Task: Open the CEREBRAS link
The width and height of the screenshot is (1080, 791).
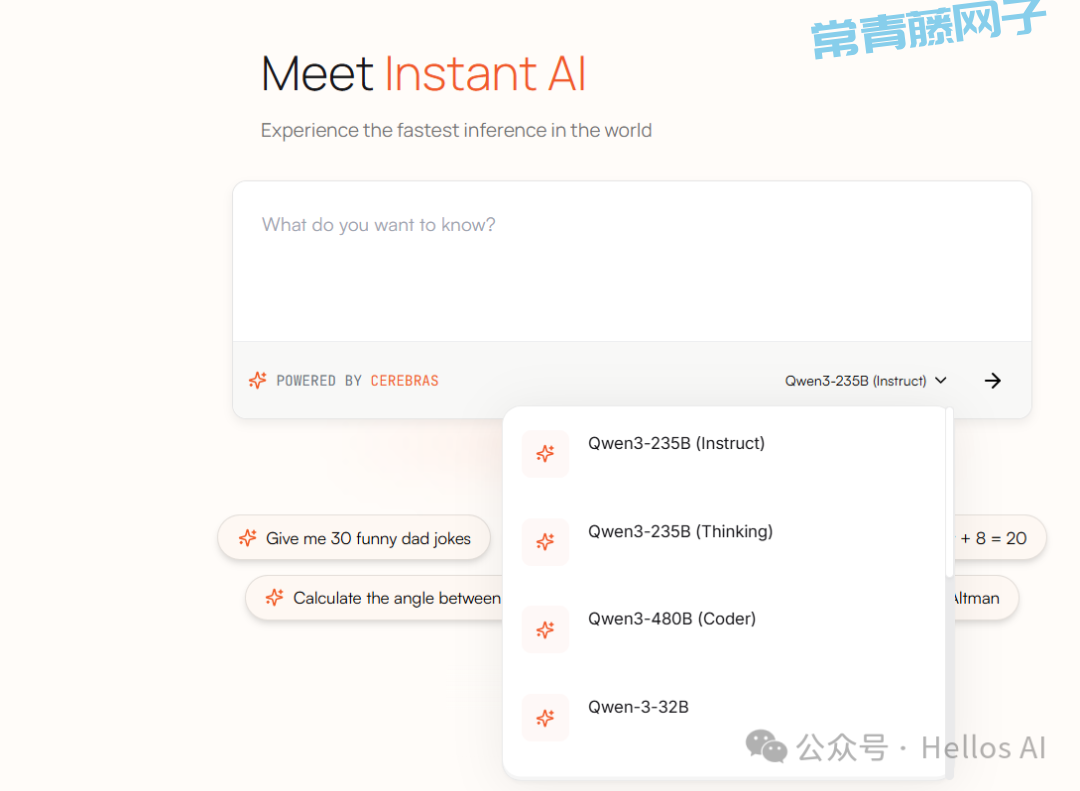Action: 404,380
